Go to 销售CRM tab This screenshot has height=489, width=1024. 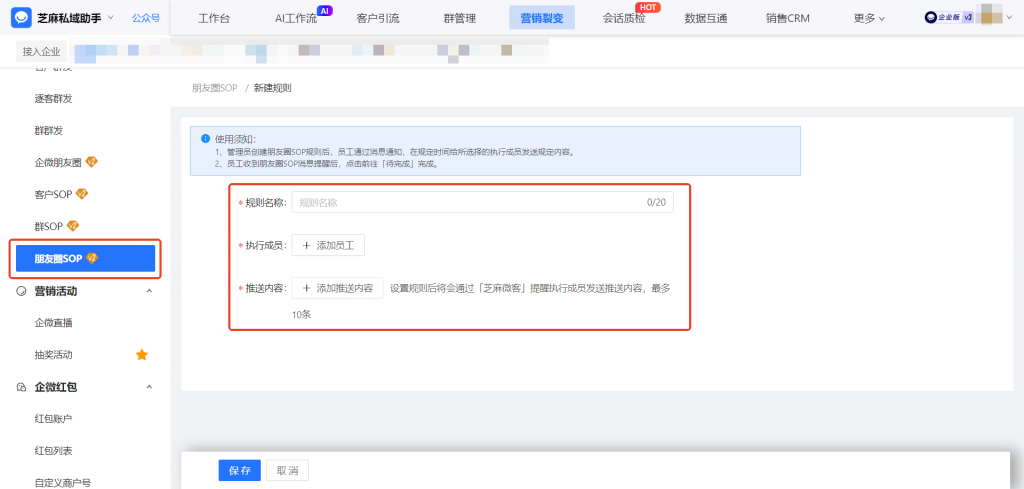click(788, 18)
